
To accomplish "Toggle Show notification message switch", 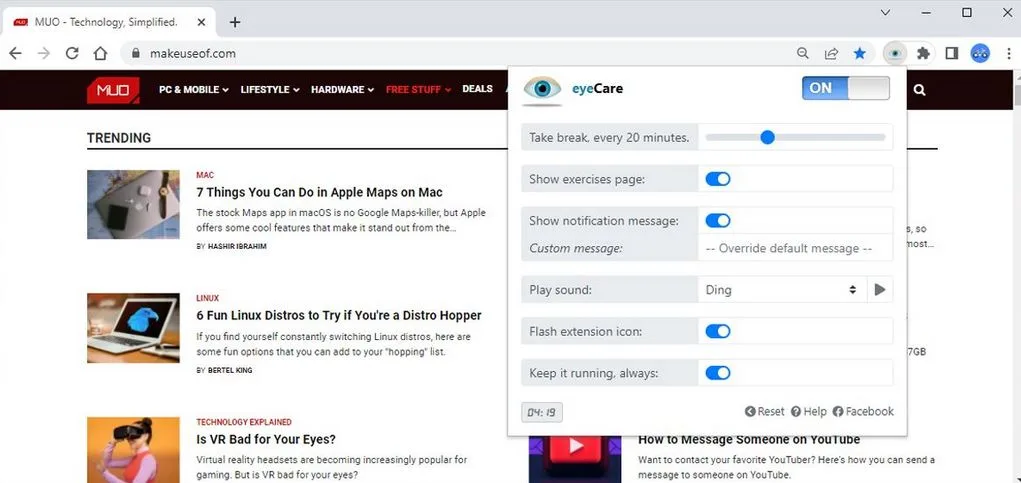I will tap(718, 221).
